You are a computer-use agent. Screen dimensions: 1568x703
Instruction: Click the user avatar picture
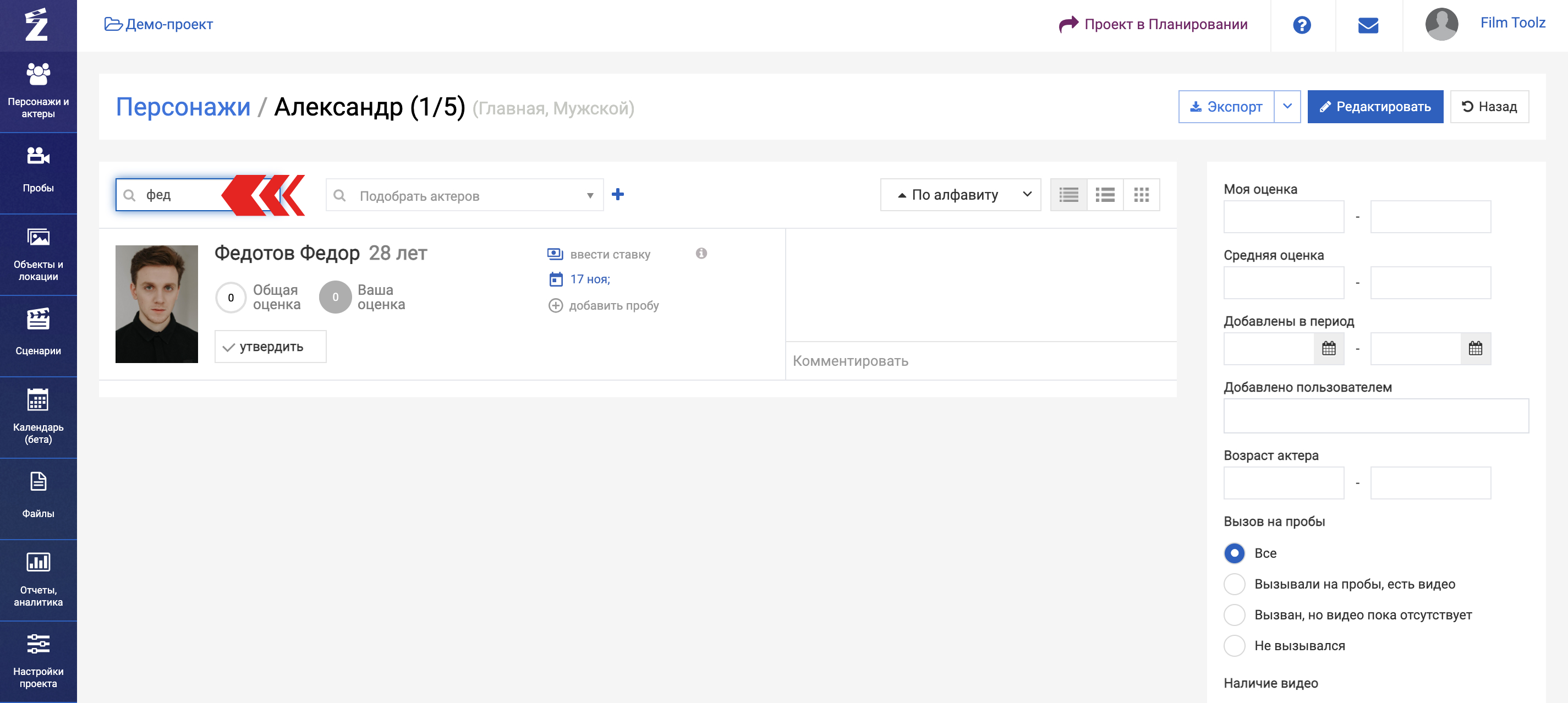1441,24
